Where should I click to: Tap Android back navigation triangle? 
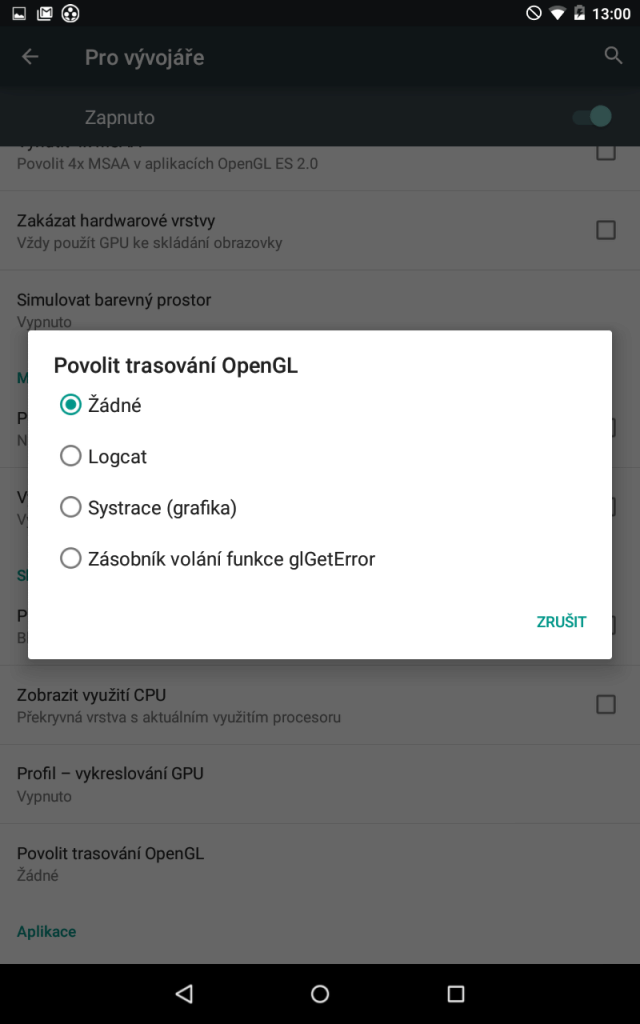(184, 993)
